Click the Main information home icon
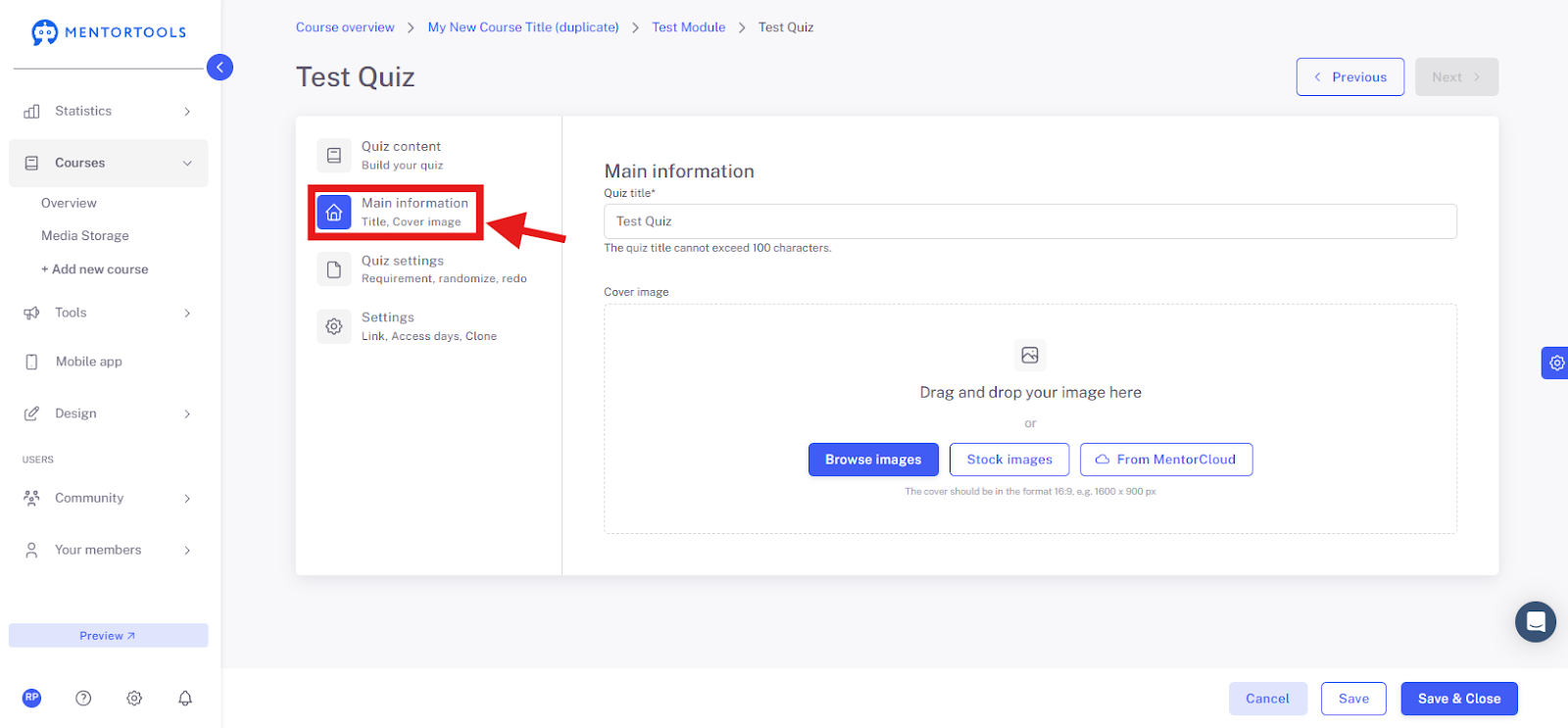The width and height of the screenshot is (1568, 728). point(333,212)
